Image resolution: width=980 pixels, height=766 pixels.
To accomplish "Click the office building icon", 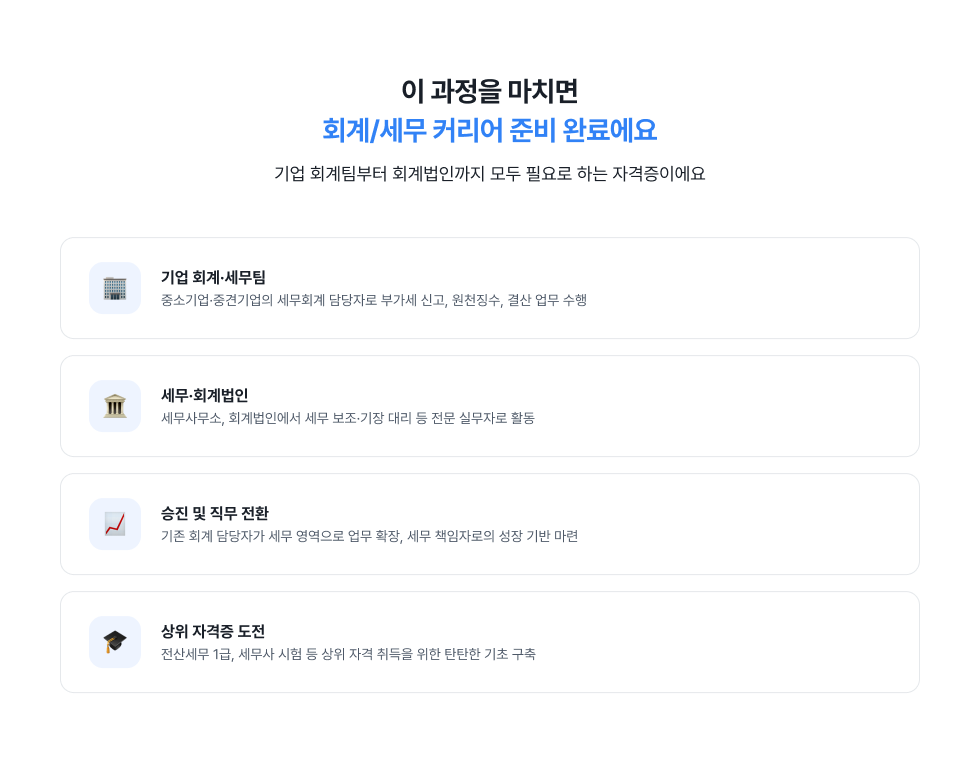I will (x=115, y=288).
